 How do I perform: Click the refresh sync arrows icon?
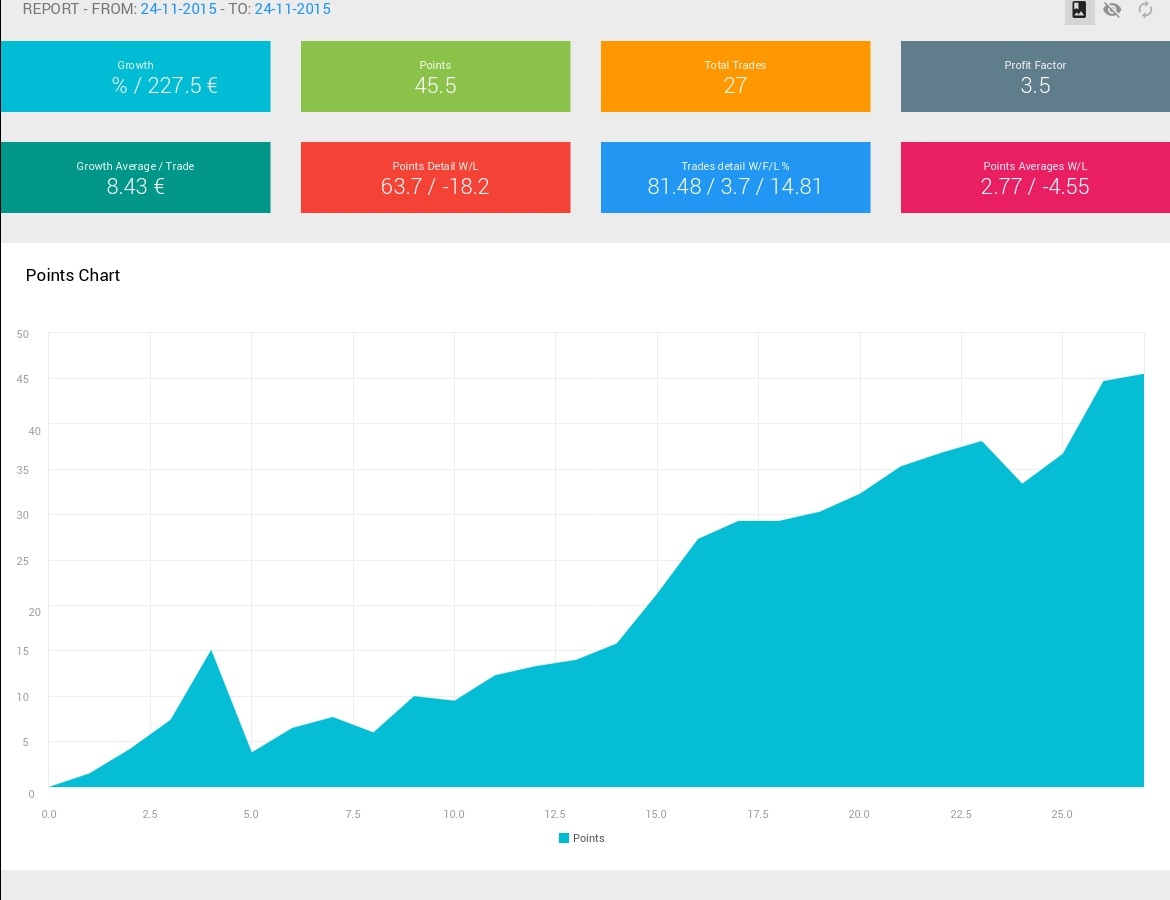[x=1145, y=10]
